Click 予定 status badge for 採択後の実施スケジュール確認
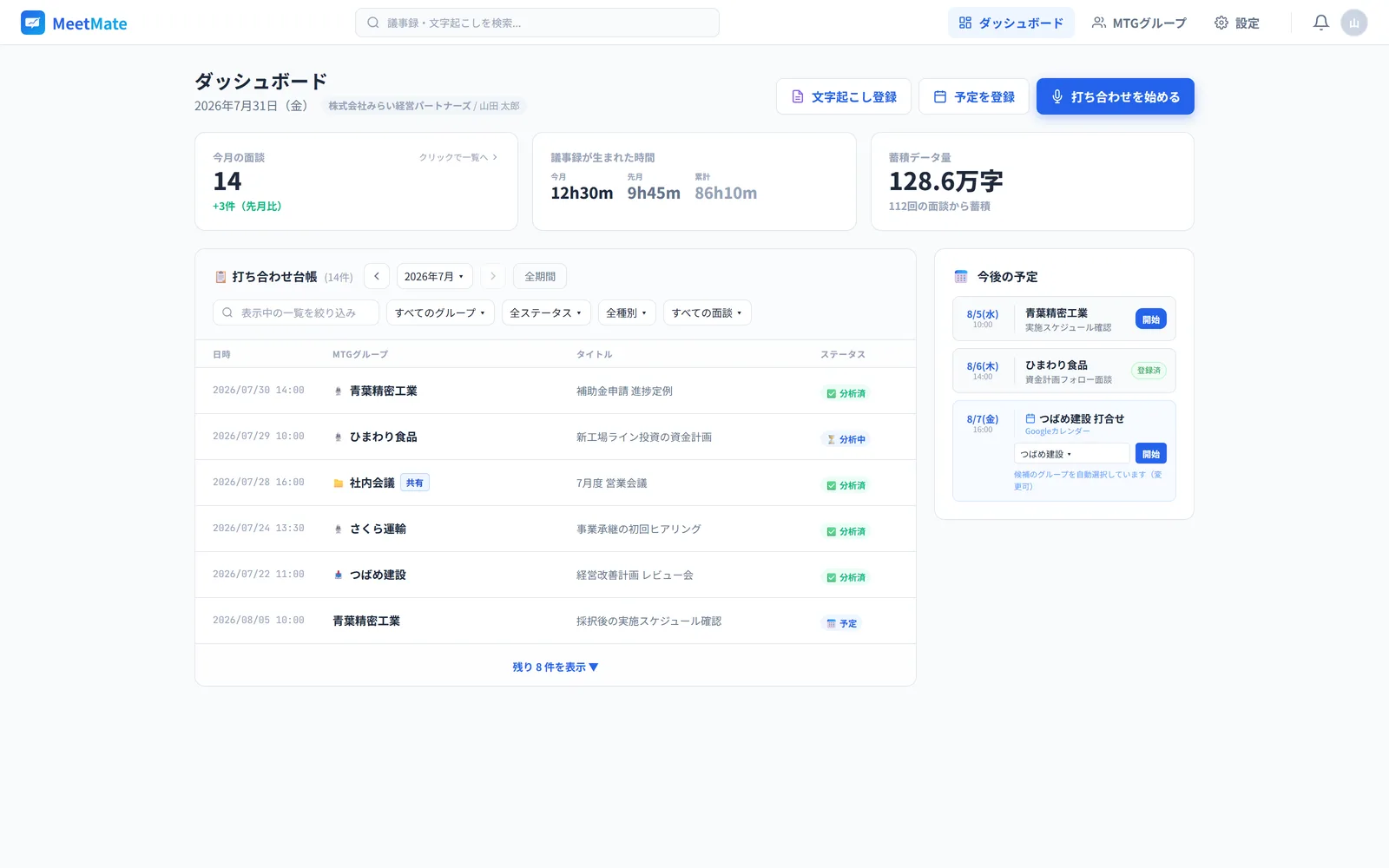 pyautogui.click(x=841, y=623)
